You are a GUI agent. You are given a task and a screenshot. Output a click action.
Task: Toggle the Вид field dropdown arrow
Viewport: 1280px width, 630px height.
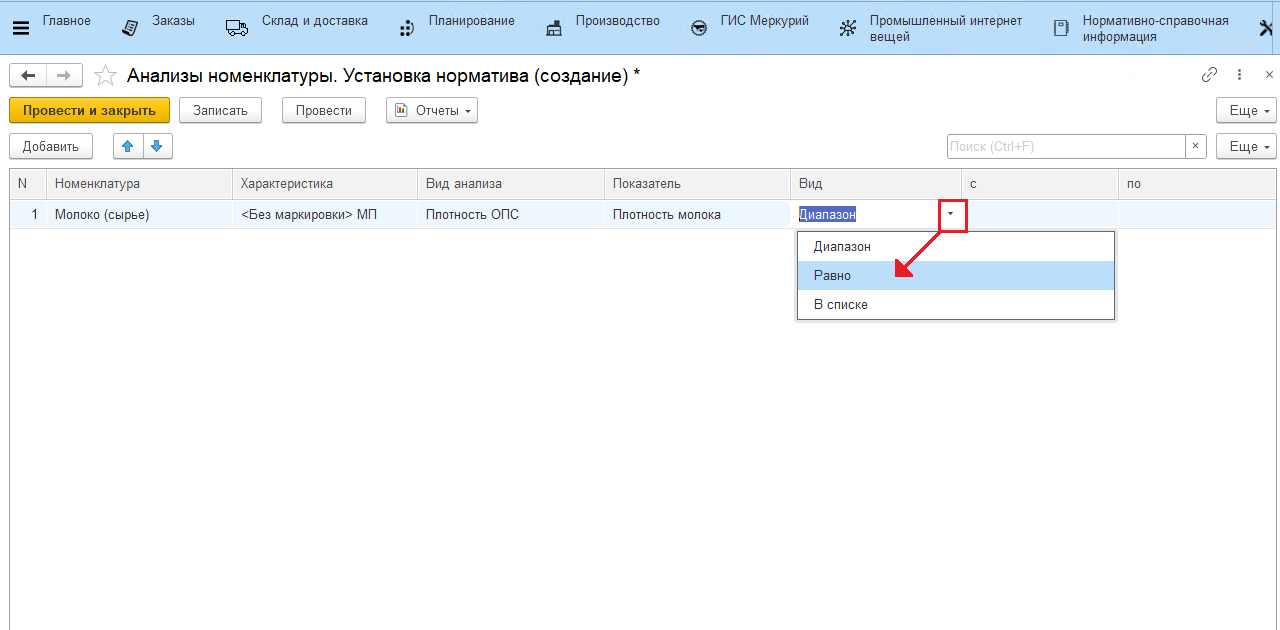click(950, 214)
